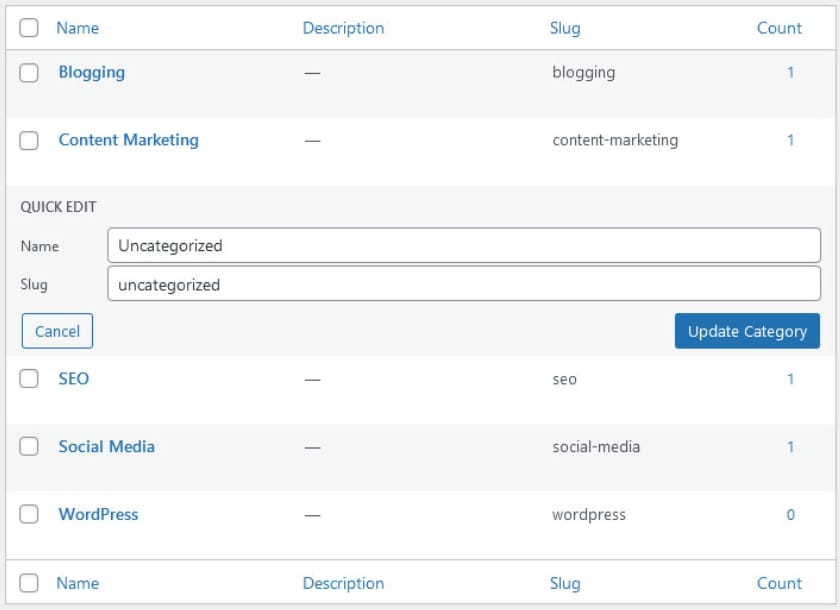Sort by Slug in header row
The image size is (840, 610).
point(564,28)
